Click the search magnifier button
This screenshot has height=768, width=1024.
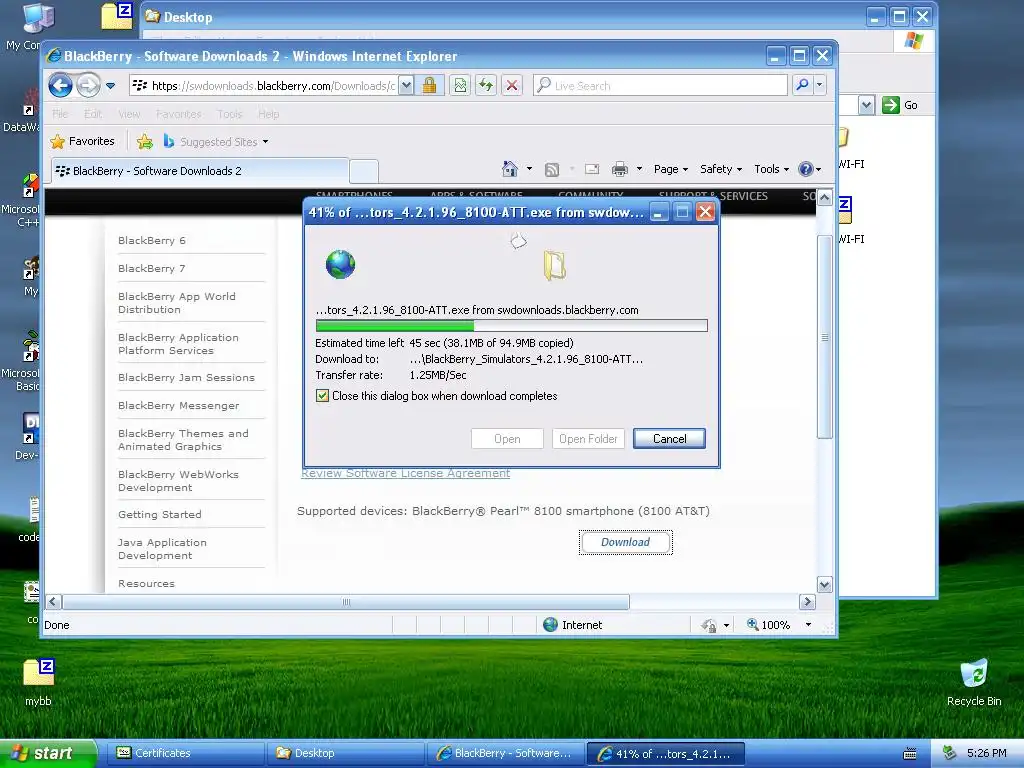(802, 86)
